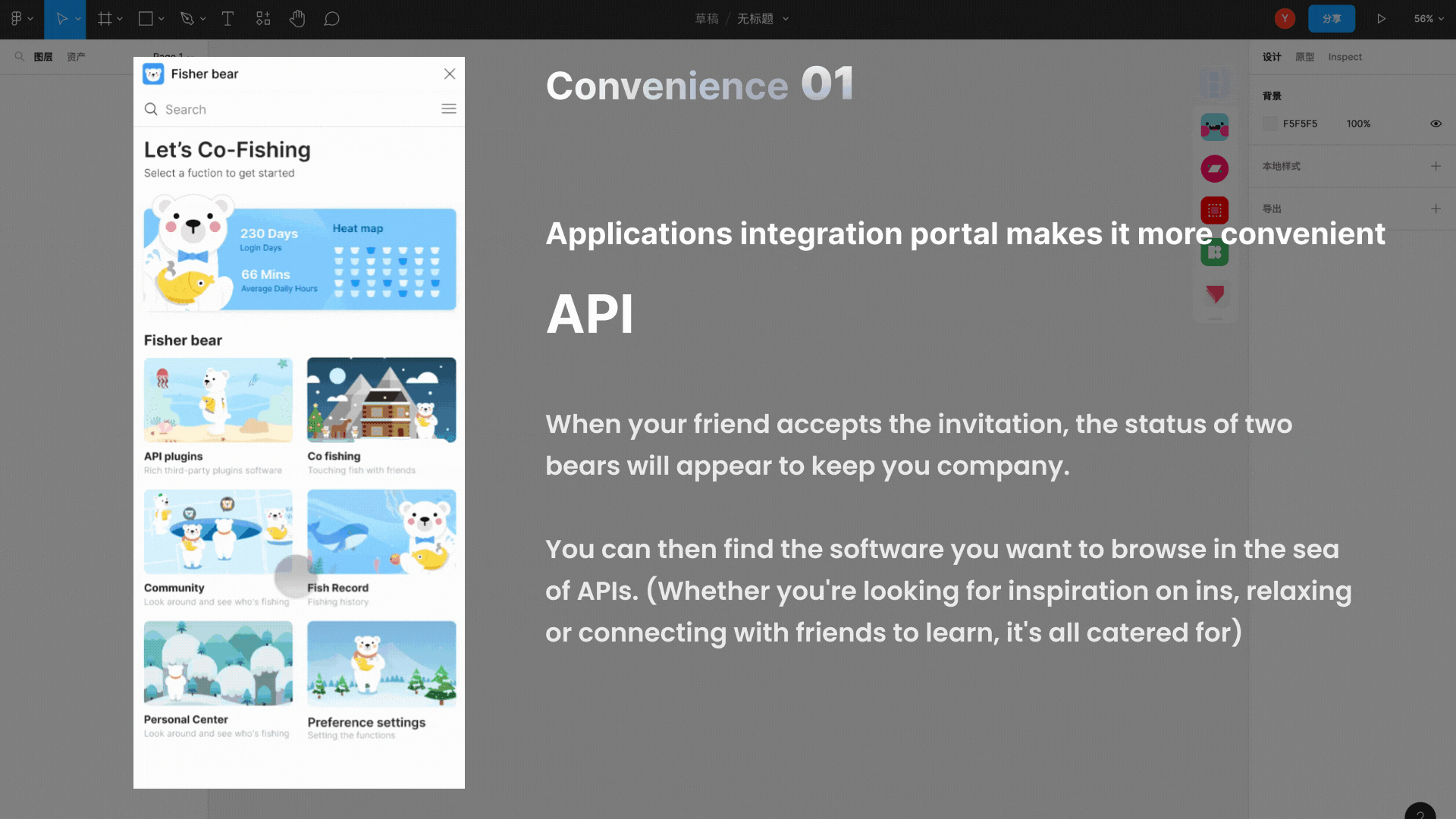This screenshot has width=1456, height=819.
Task: Select the Move tool in toolbar
Action: point(61,19)
